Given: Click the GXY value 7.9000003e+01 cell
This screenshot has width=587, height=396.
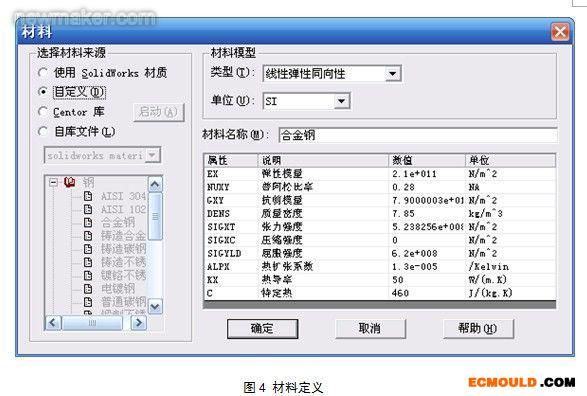Looking at the screenshot, I should [x=428, y=201].
